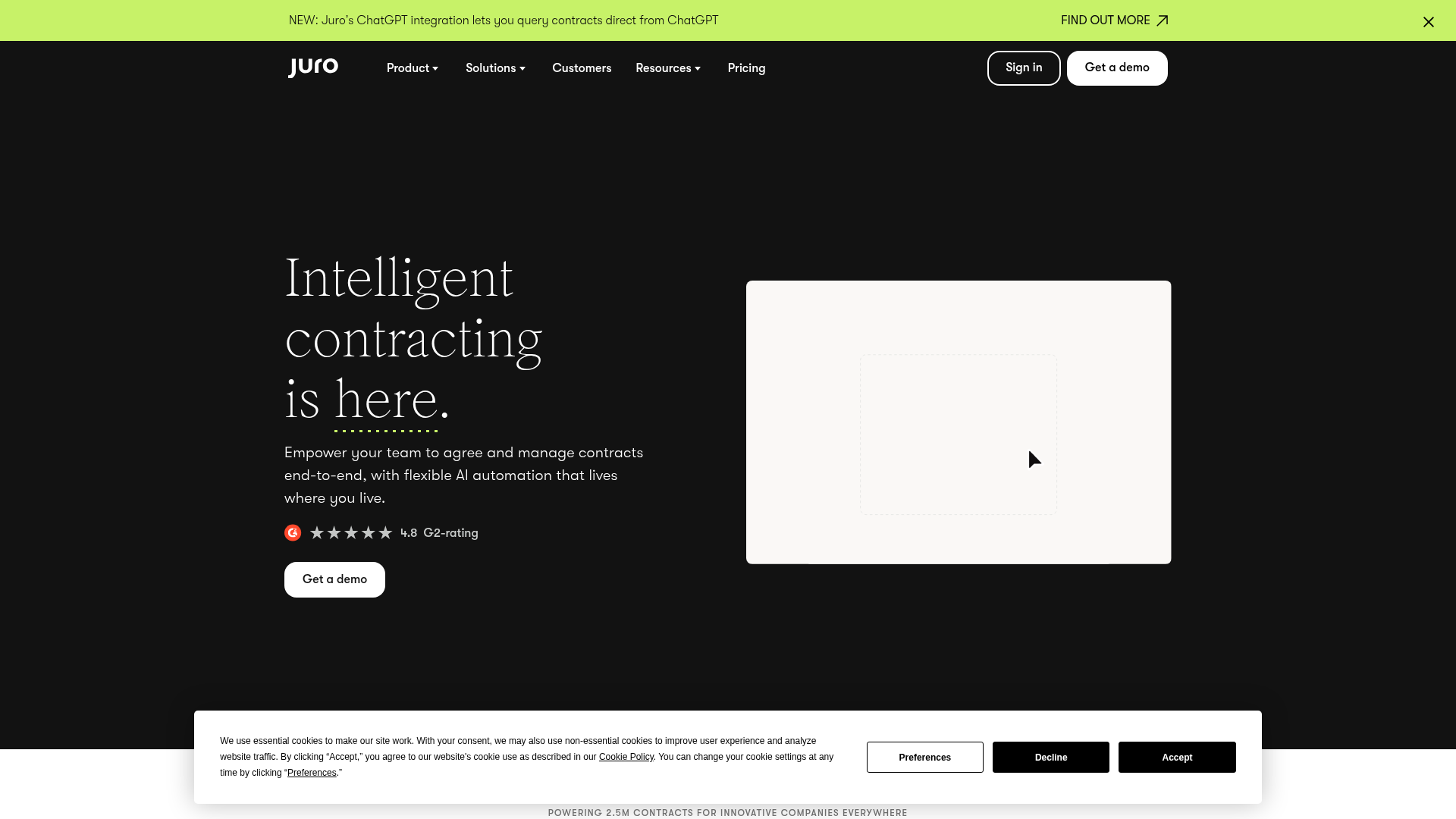Open the Product dropdown menu

412,68
